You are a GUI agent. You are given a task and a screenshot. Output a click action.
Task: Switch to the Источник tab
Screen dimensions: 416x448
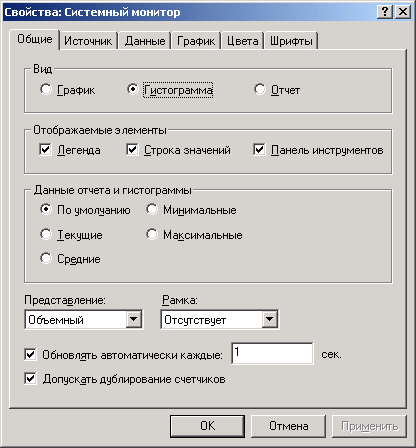(88, 41)
